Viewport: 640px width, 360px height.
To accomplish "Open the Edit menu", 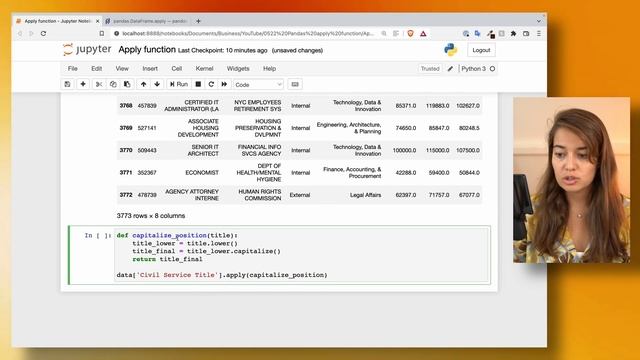I will click(x=97, y=69).
